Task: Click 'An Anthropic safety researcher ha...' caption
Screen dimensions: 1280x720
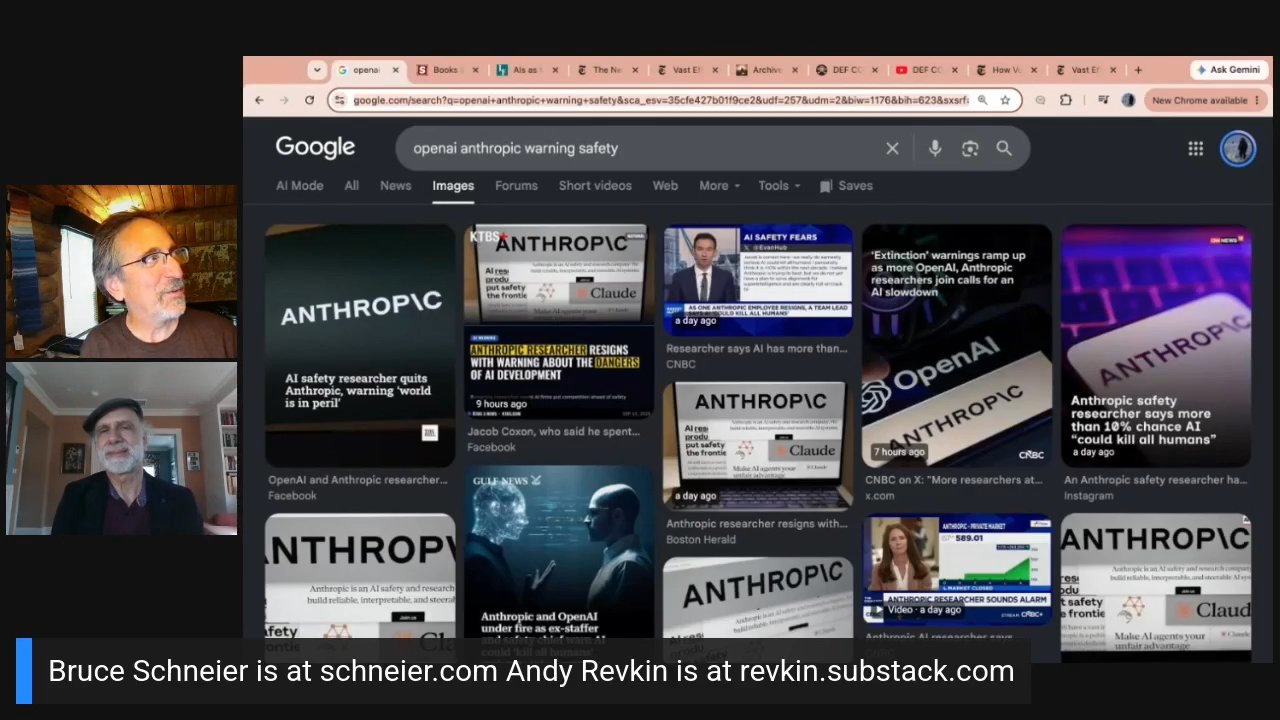Action: click(1156, 480)
